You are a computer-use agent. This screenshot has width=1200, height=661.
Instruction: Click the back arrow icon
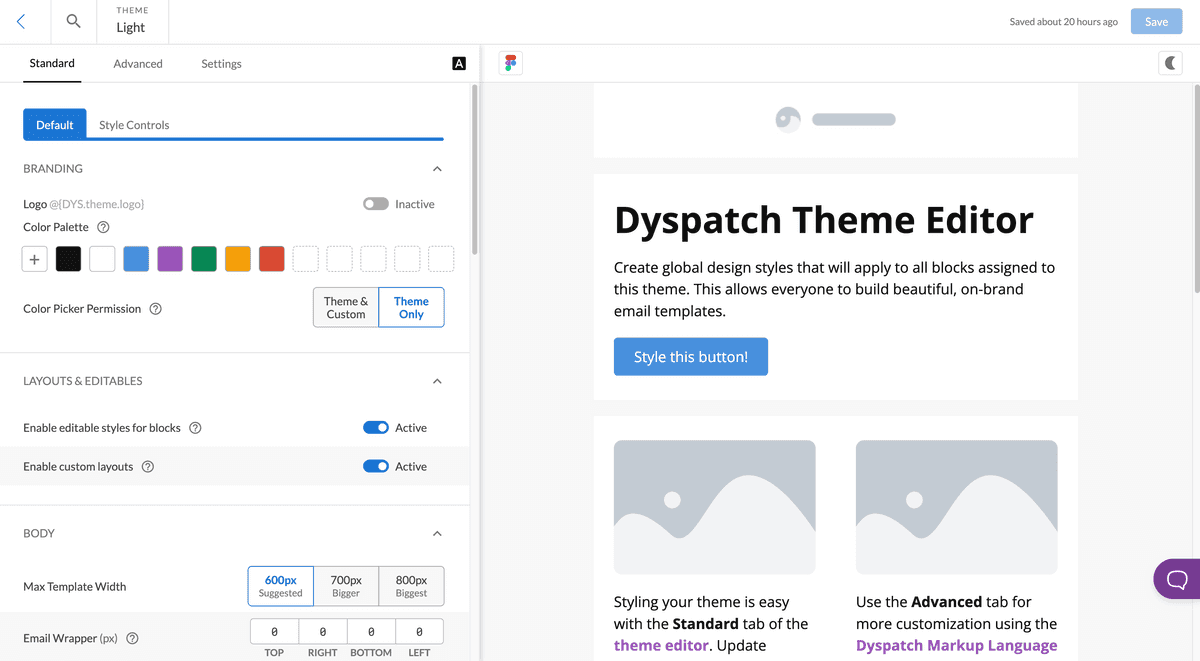click(x=22, y=21)
